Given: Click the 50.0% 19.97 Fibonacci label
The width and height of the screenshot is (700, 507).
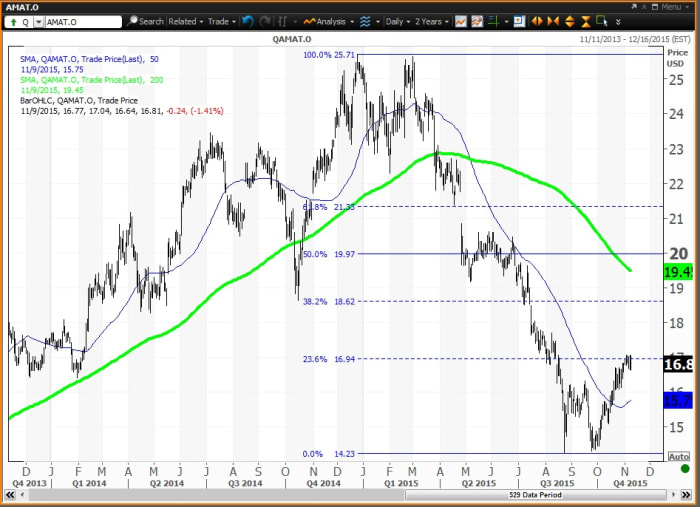Looking at the screenshot, I should pyautogui.click(x=329, y=254).
